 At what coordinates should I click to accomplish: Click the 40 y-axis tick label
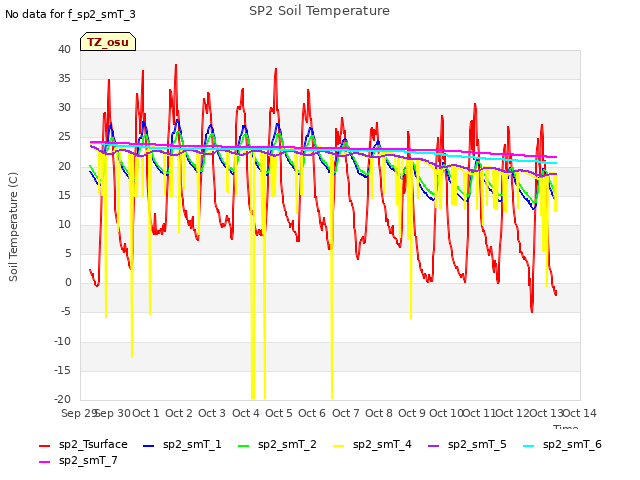(64, 49)
